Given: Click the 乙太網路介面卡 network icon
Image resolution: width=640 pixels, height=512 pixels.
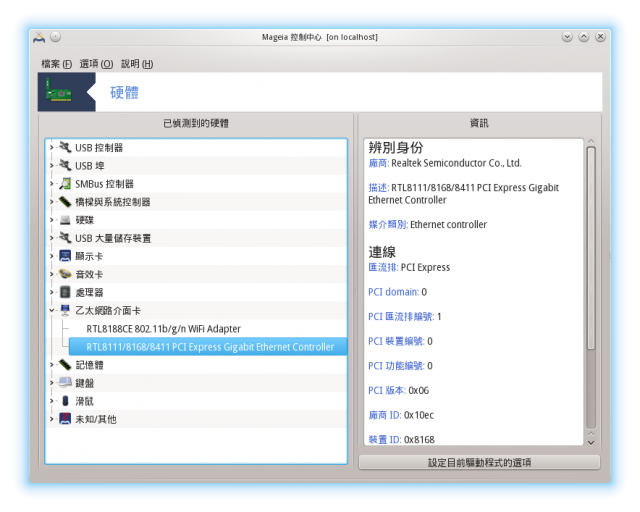Looking at the screenshot, I should click(65, 310).
